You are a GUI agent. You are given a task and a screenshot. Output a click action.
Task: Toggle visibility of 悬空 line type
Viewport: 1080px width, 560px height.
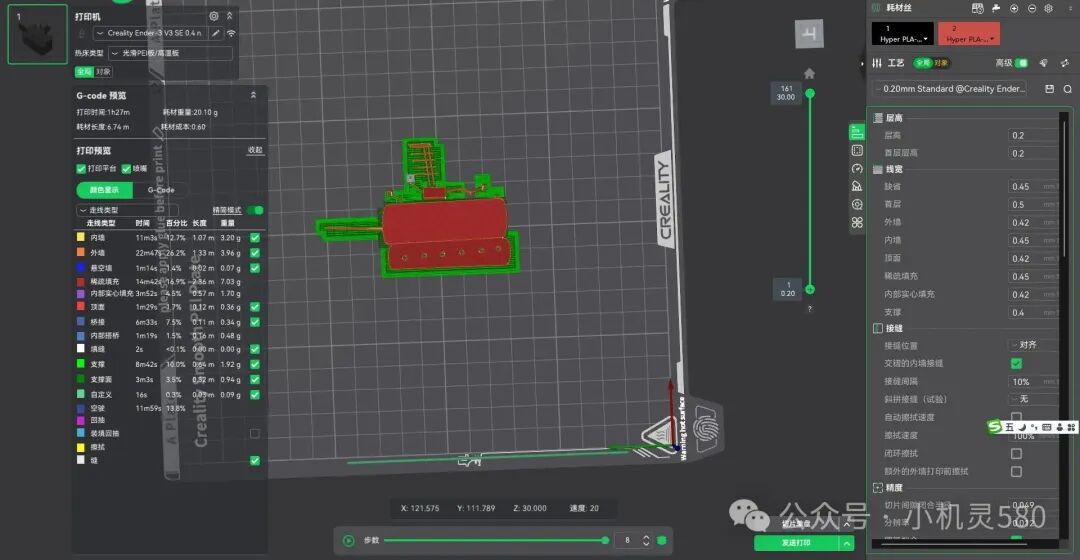(255, 268)
